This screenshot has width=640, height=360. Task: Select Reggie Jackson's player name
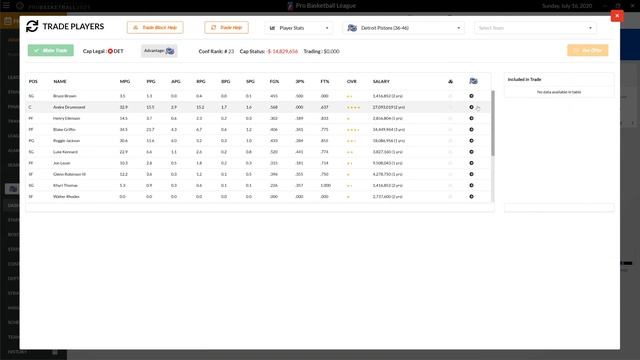66,141
